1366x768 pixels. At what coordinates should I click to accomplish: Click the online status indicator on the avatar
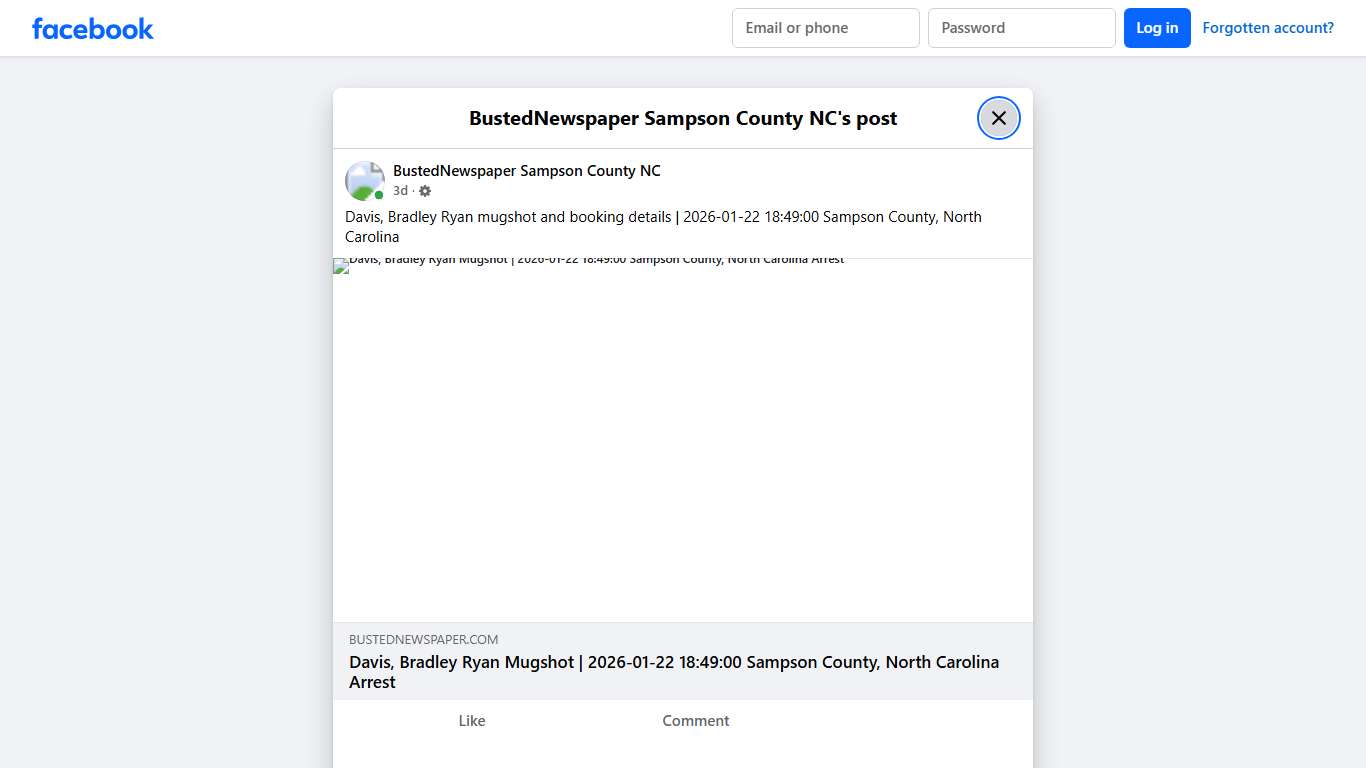tap(378, 193)
